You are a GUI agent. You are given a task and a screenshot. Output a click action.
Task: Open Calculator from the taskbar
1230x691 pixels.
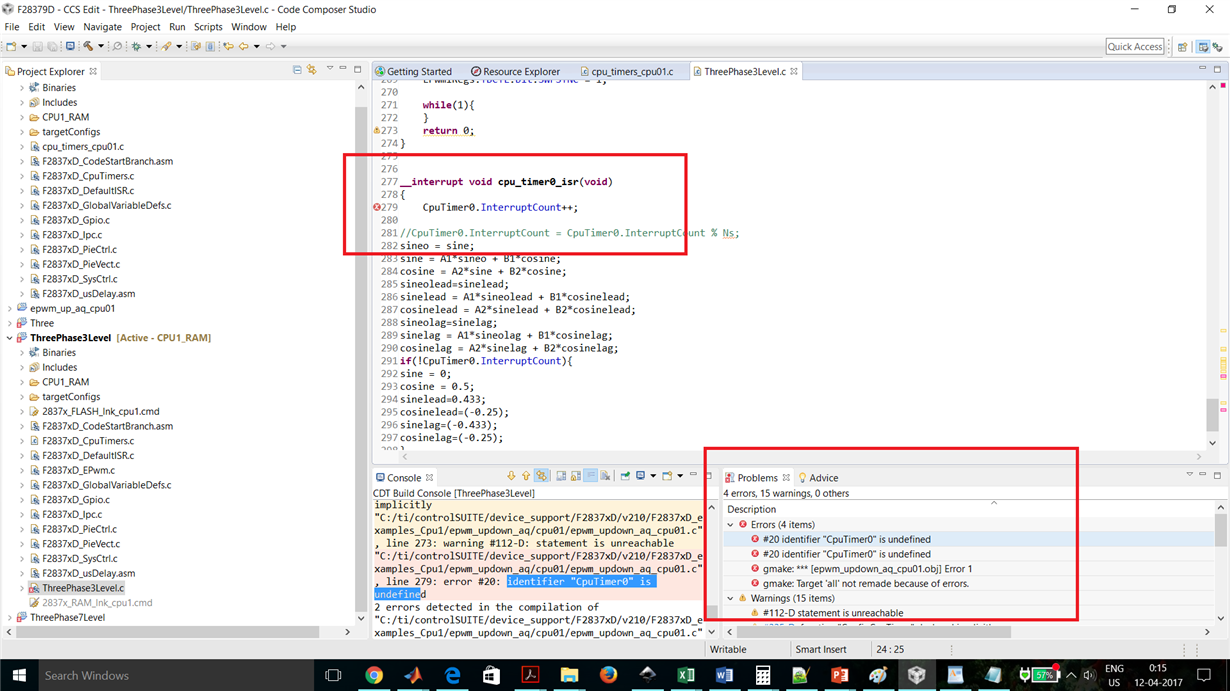(x=763, y=675)
